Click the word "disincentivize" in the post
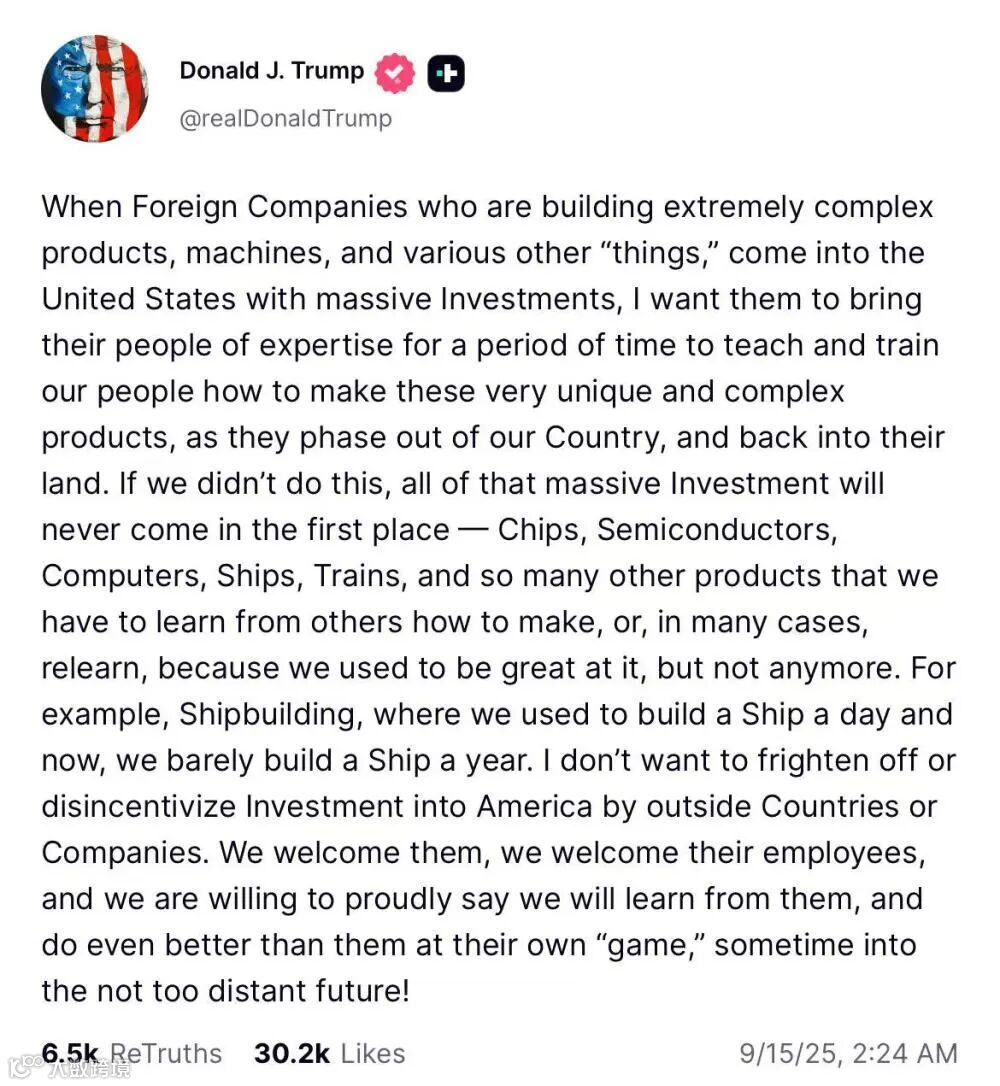Image resolution: width=1000 pixels, height=1086 pixels. (x=139, y=807)
